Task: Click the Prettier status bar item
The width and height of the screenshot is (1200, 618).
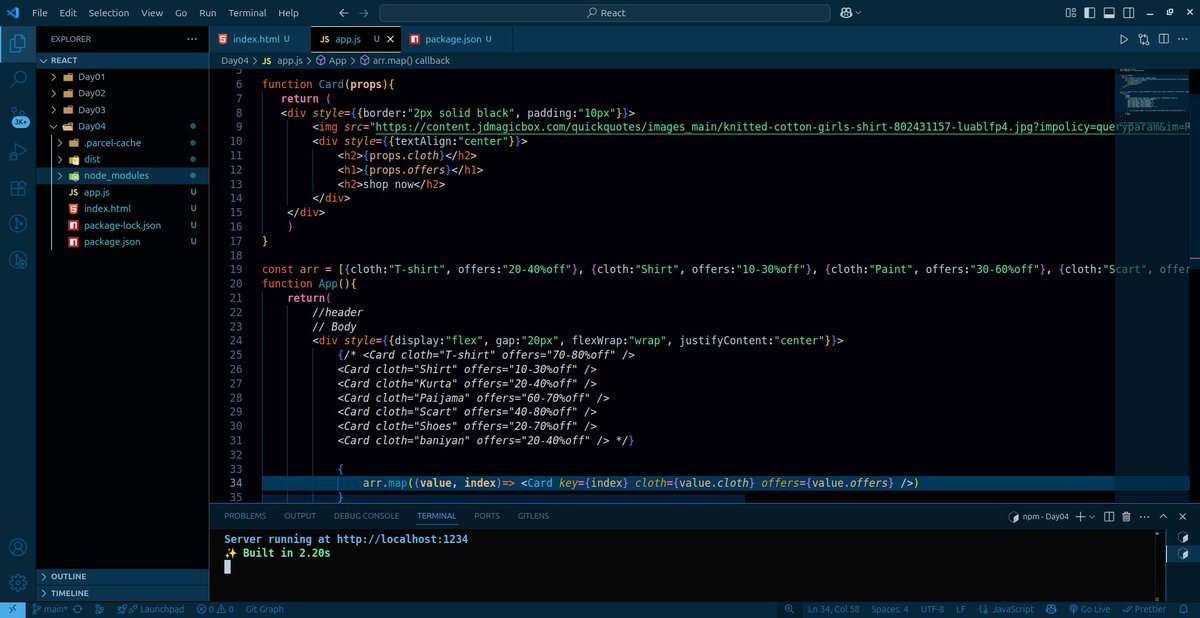Action: [1144, 609]
